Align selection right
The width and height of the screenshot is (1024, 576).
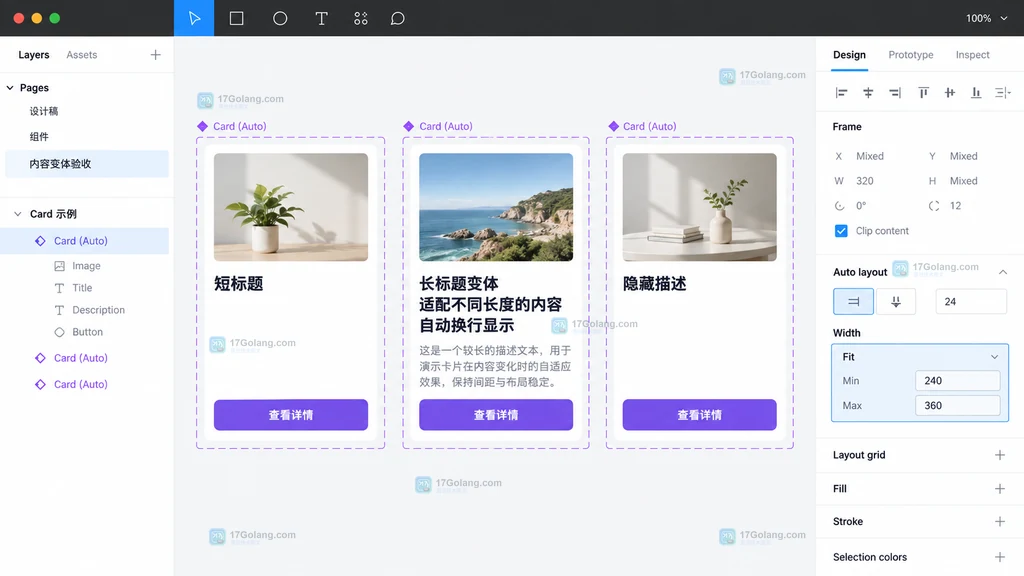(895, 93)
